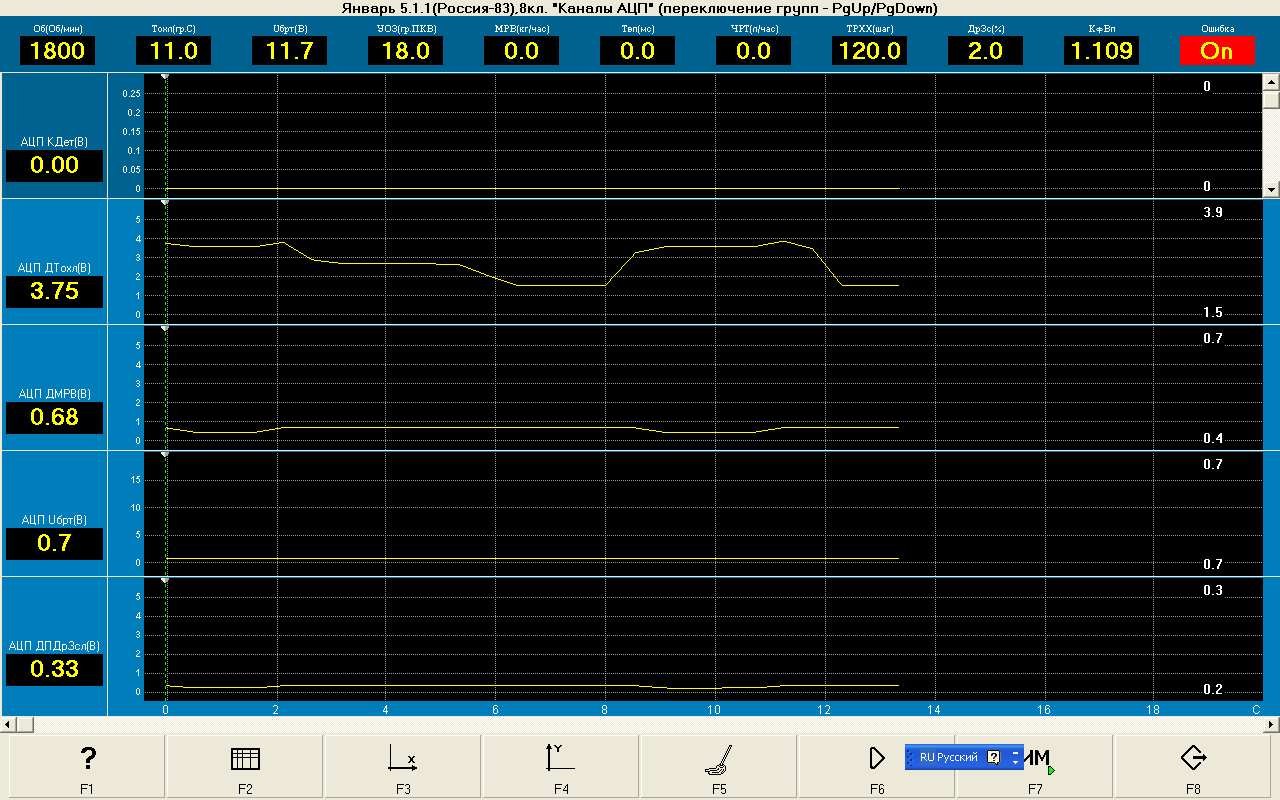Click the ДТохл maximum reading 3.9
Viewport: 1280px width, 800px height.
coord(1212,213)
